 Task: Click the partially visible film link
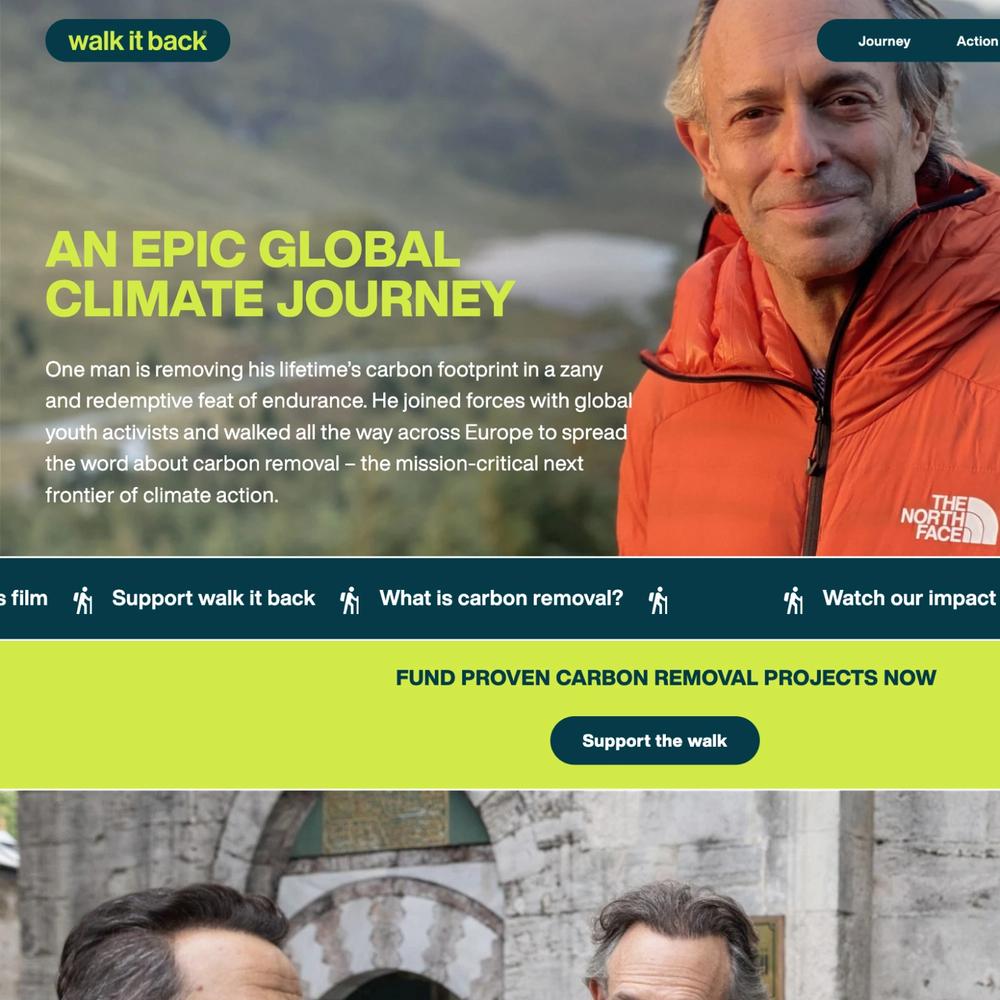pyautogui.click(x=24, y=598)
